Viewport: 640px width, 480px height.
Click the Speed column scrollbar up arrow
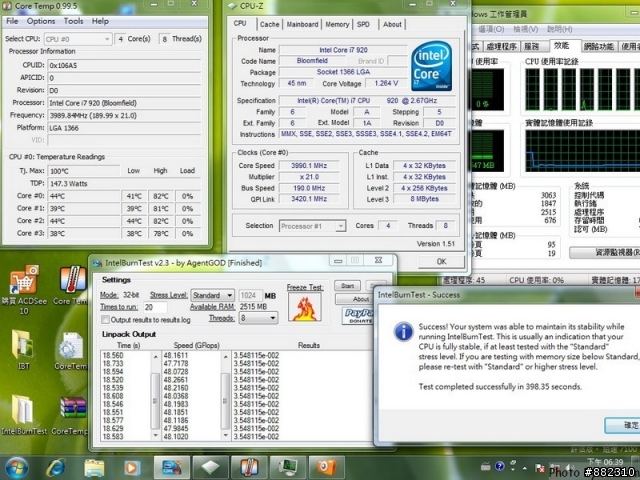[x=225, y=357]
